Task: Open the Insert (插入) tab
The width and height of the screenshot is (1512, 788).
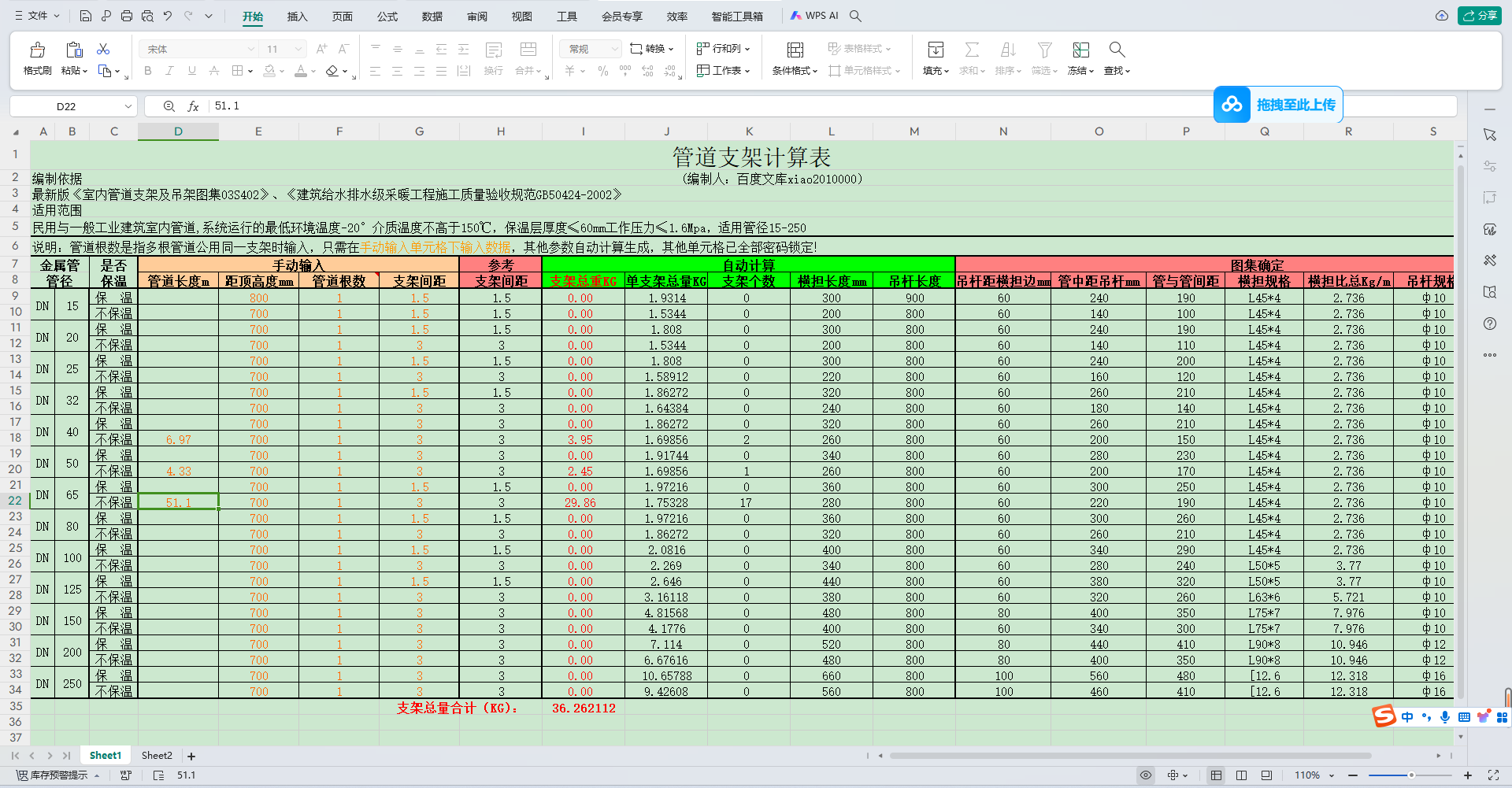Action: pos(297,16)
